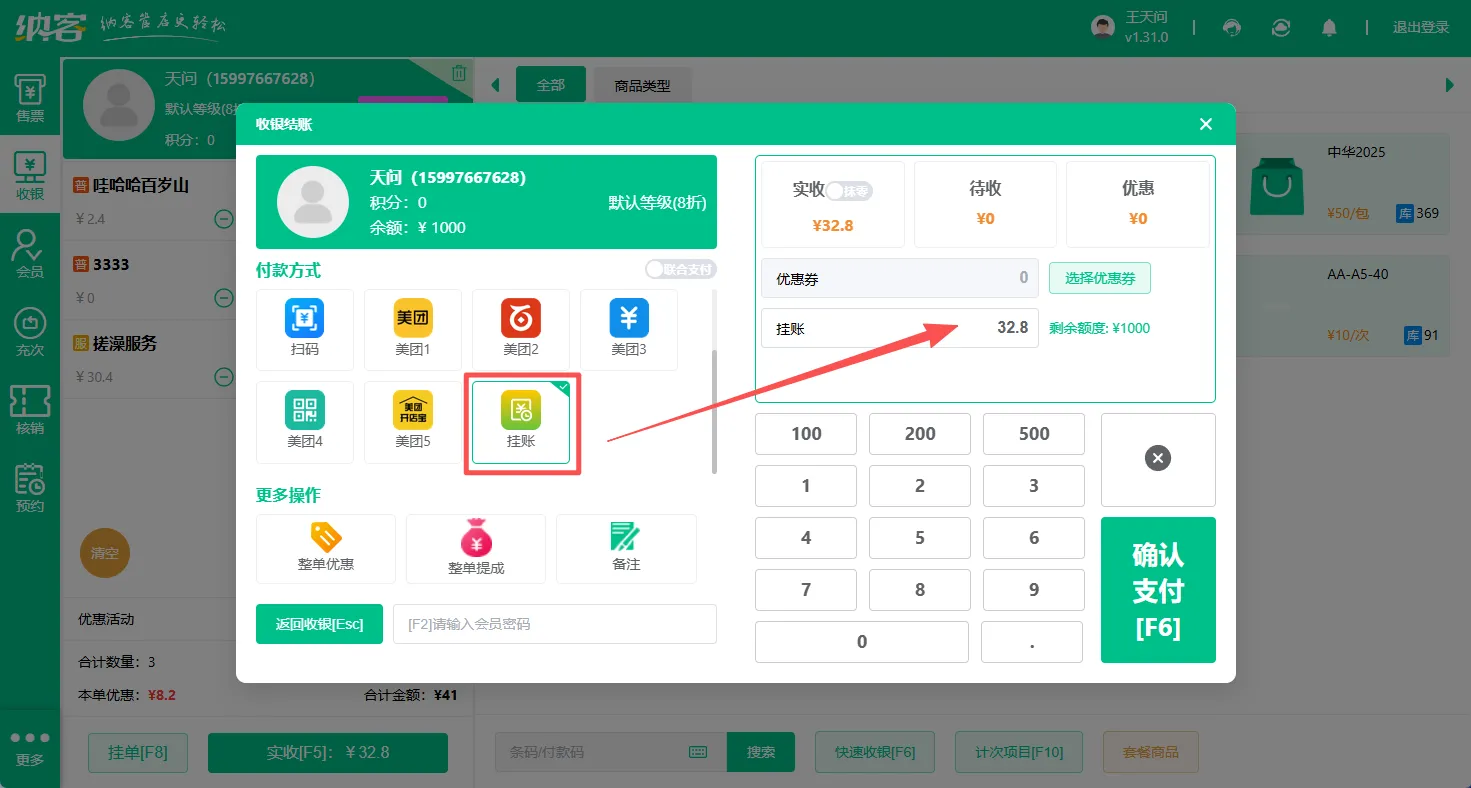The height and width of the screenshot is (788, 1471).
Task: Open the 选择优惠券 coupon selector
Action: 1099,278
